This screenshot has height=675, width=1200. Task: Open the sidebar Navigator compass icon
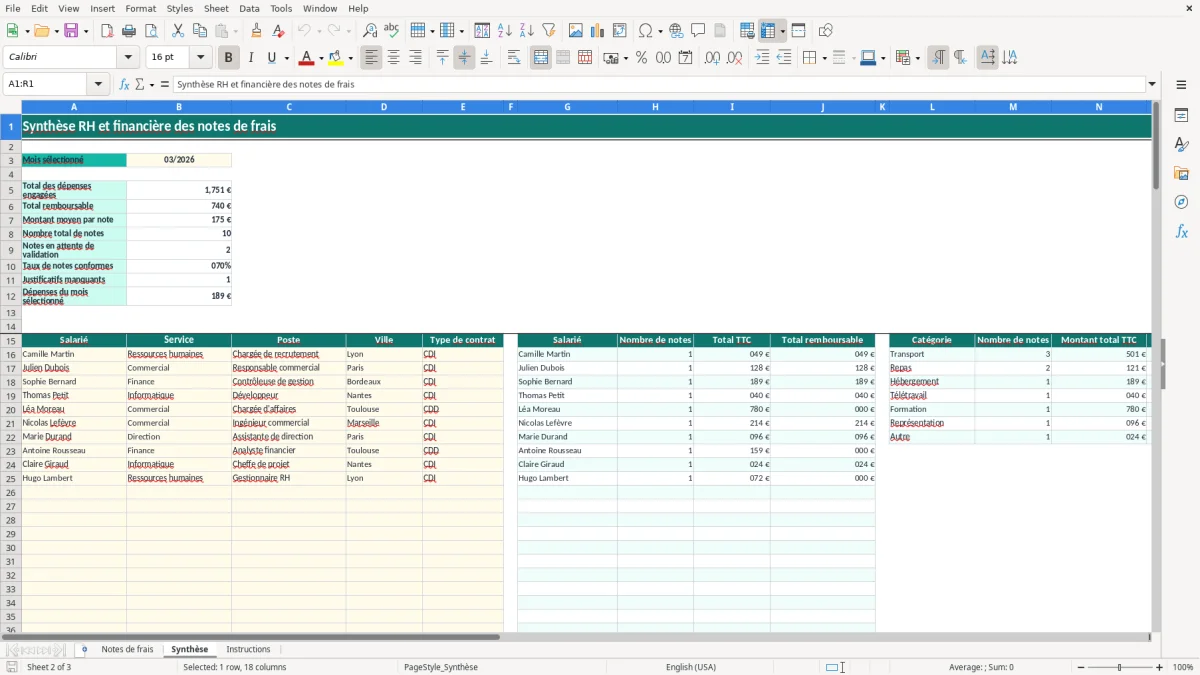[1181, 202]
